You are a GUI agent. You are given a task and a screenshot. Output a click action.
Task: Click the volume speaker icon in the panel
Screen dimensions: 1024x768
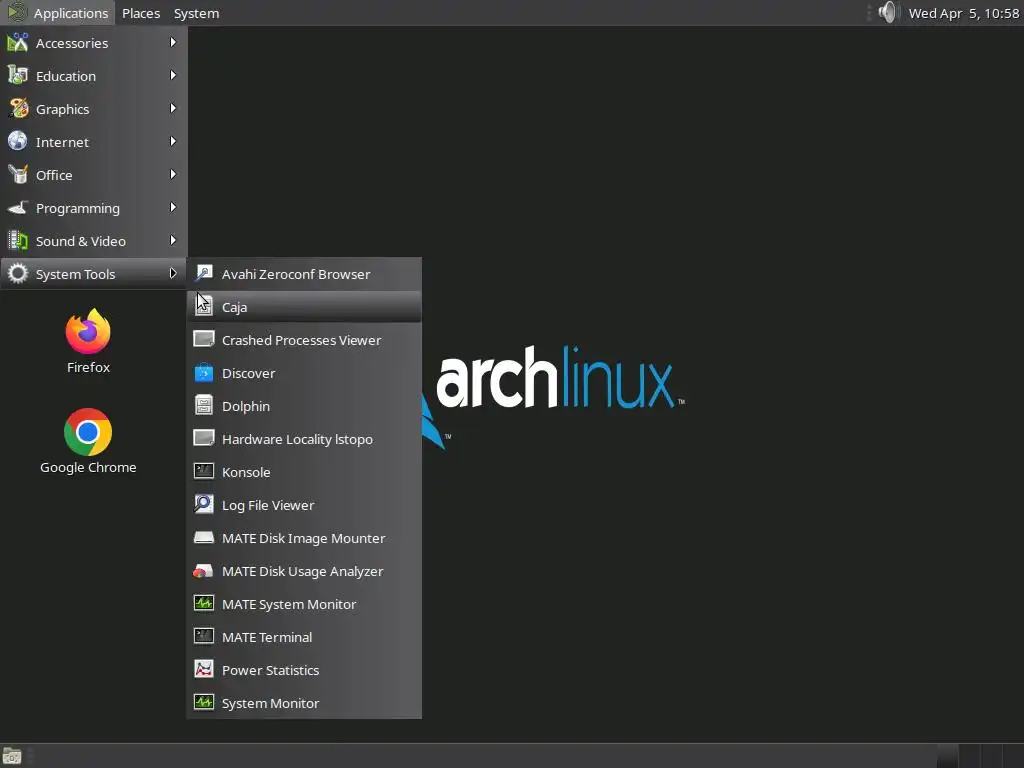(888, 12)
